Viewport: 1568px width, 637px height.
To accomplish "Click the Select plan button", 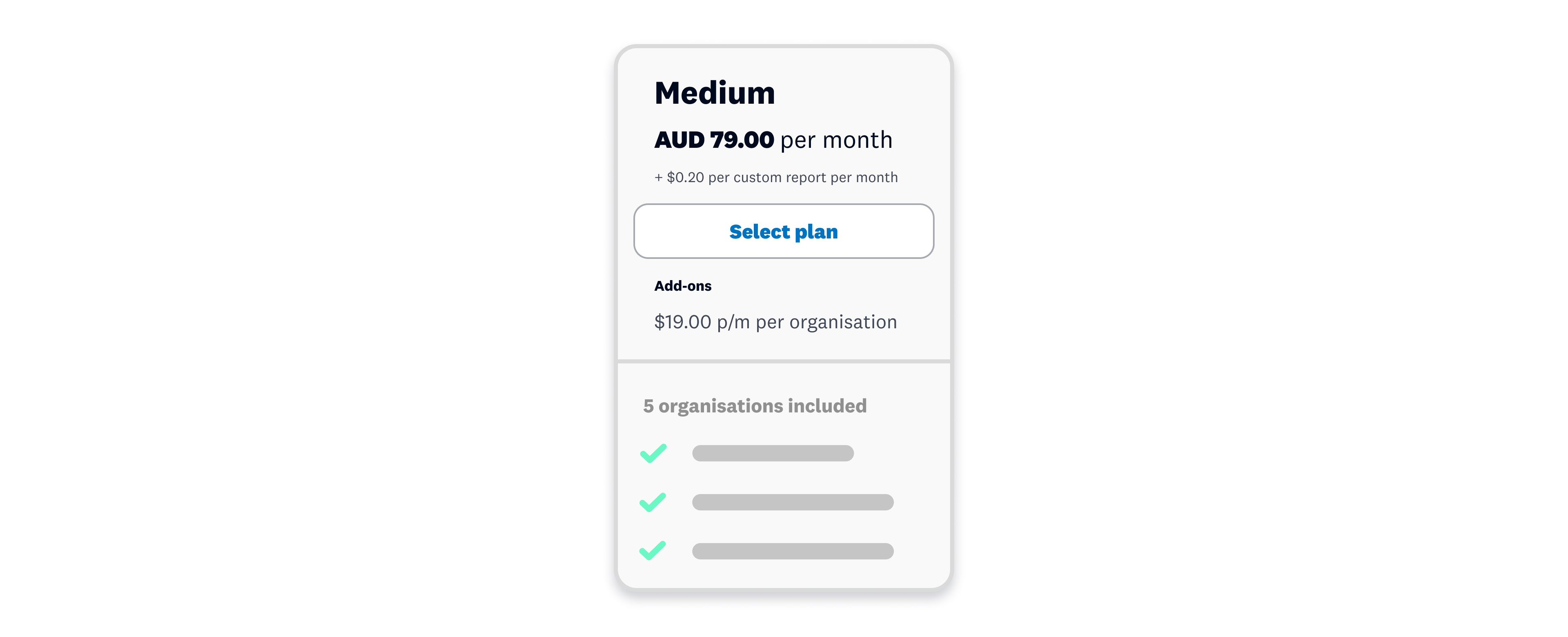I will click(x=784, y=232).
